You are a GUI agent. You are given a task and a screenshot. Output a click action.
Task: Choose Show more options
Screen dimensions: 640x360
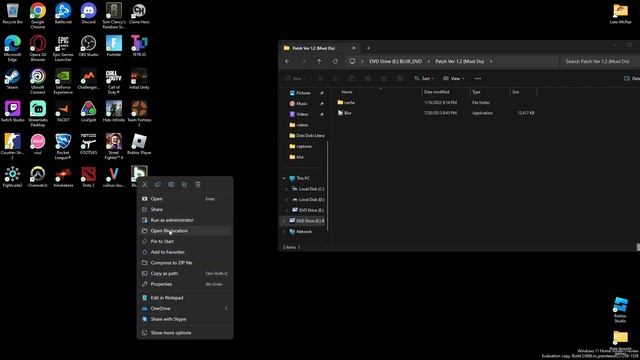coord(185,333)
